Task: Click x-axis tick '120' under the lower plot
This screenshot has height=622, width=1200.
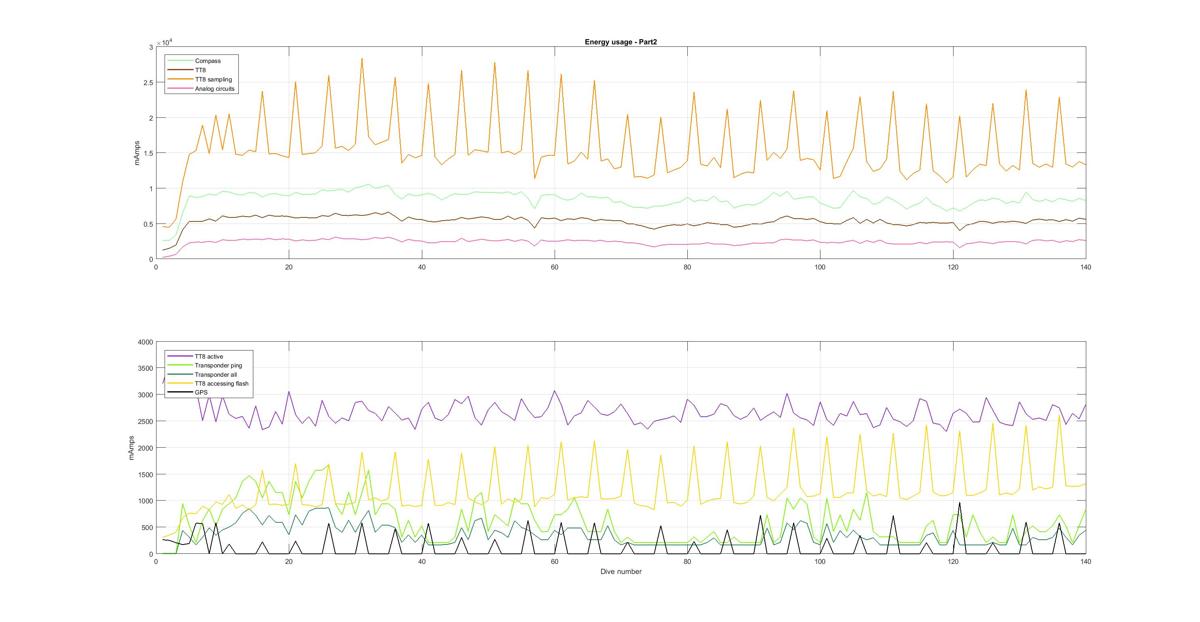Action: coord(953,562)
